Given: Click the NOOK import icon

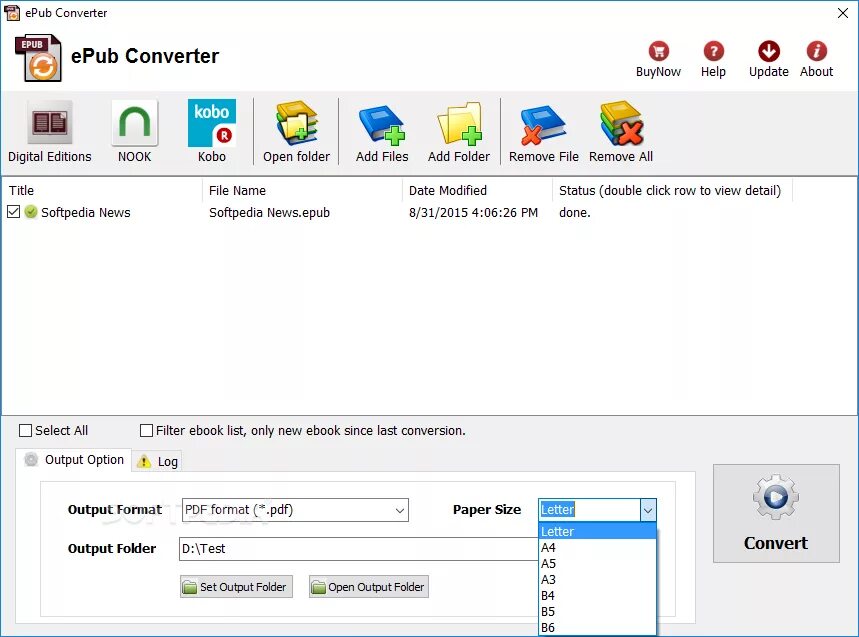Looking at the screenshot, I should coord(135,123).
